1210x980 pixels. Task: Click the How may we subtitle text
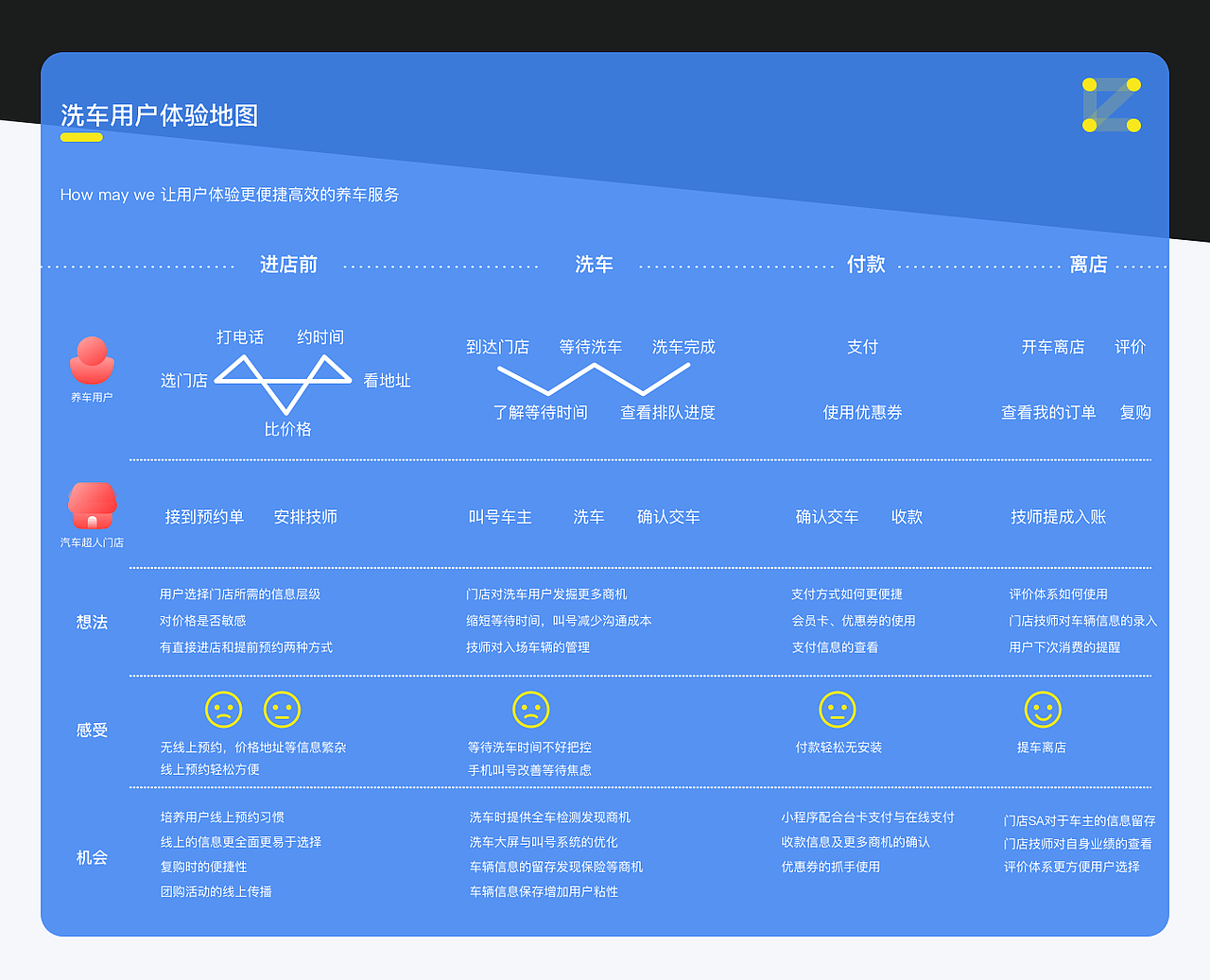[230, 195]
